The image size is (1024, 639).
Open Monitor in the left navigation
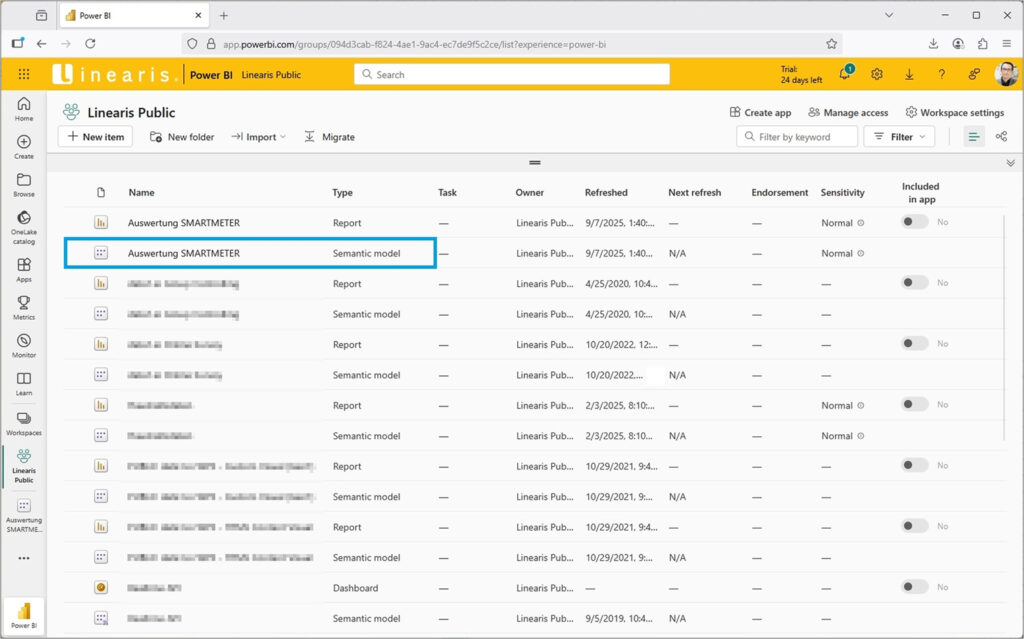24,345
